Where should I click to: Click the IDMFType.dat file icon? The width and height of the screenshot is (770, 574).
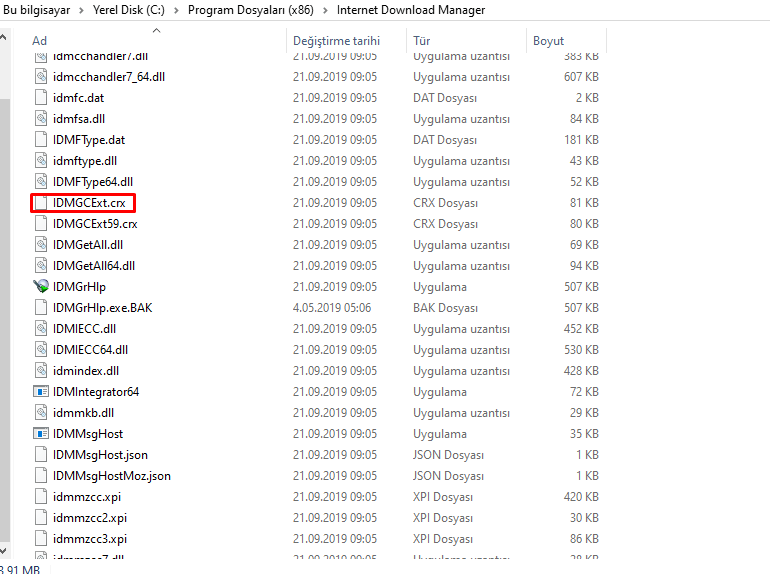click(41, 140)
